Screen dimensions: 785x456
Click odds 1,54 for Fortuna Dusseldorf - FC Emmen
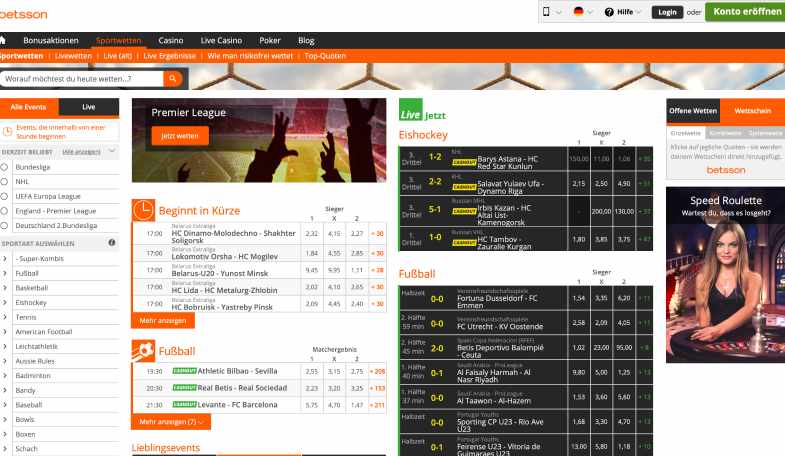[579, 298]
